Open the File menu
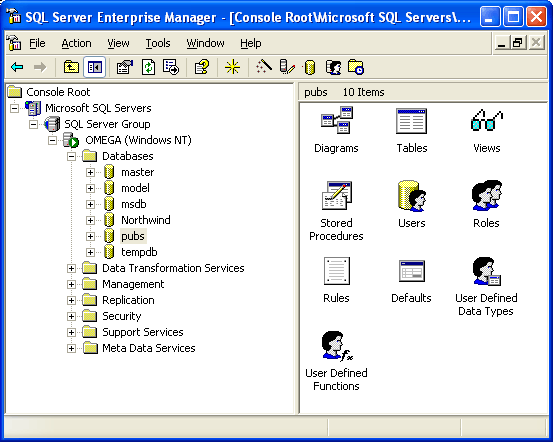 (37, 43)
